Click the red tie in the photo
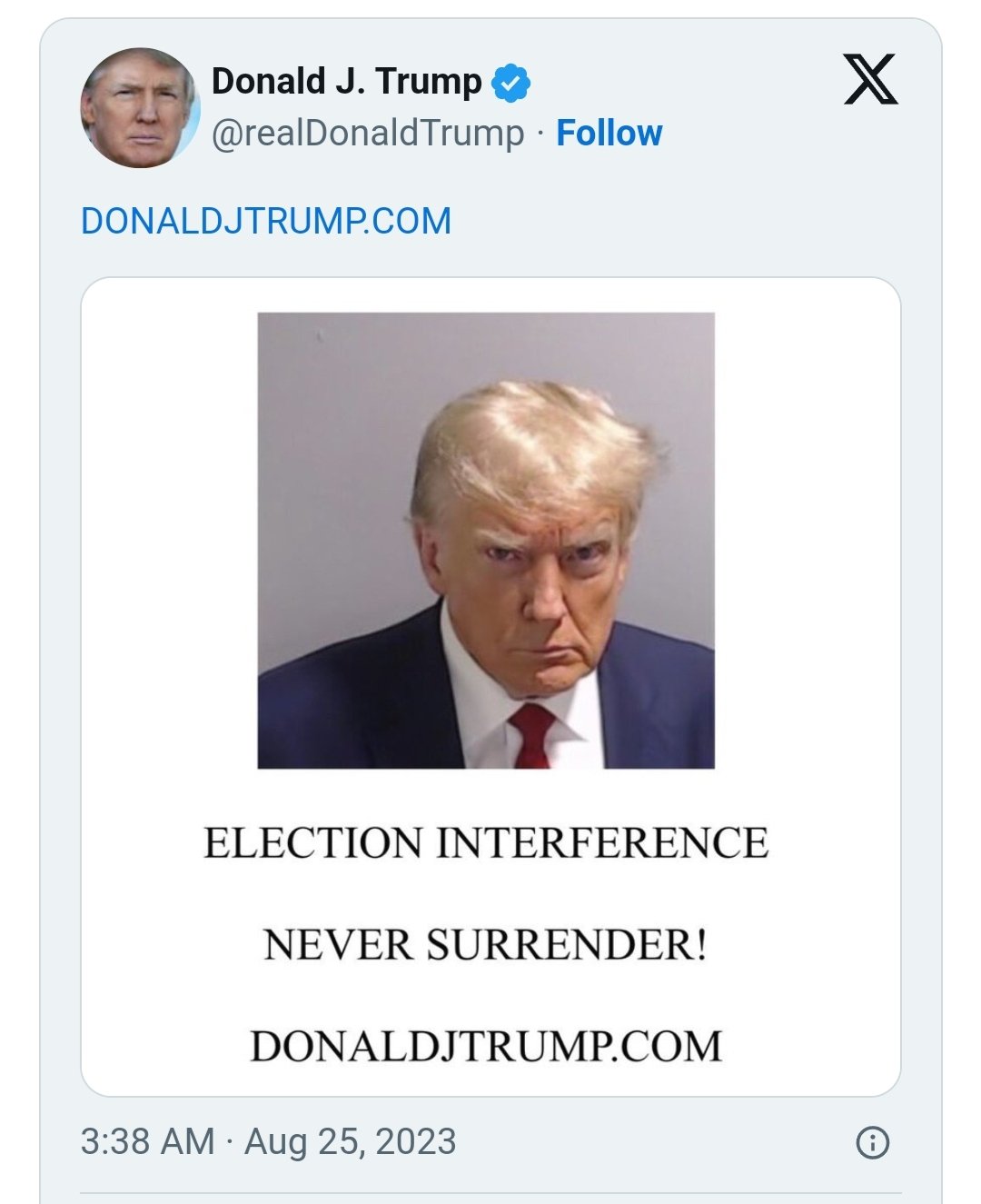This screenshot has width=981, height=1204. coord(534,731)
